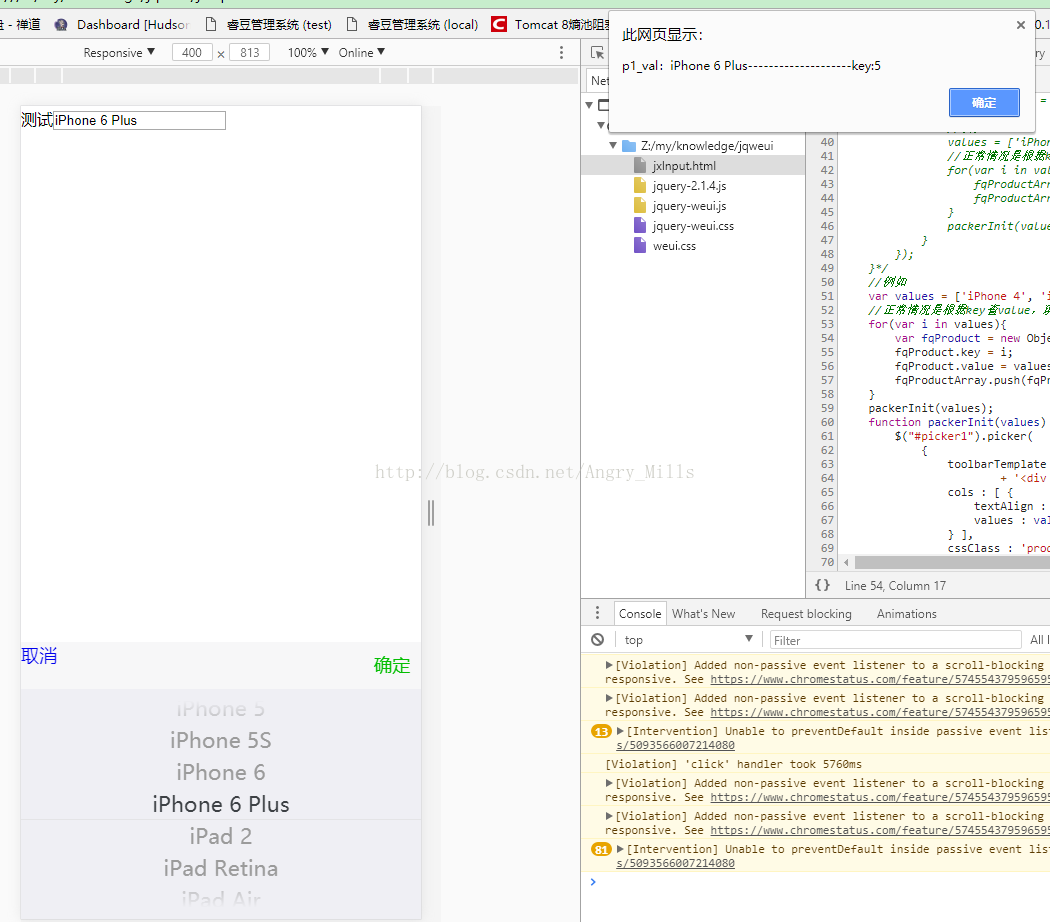Switch to the What's New tab
This screenshot has height=922, width=1050.
(704, 613)
